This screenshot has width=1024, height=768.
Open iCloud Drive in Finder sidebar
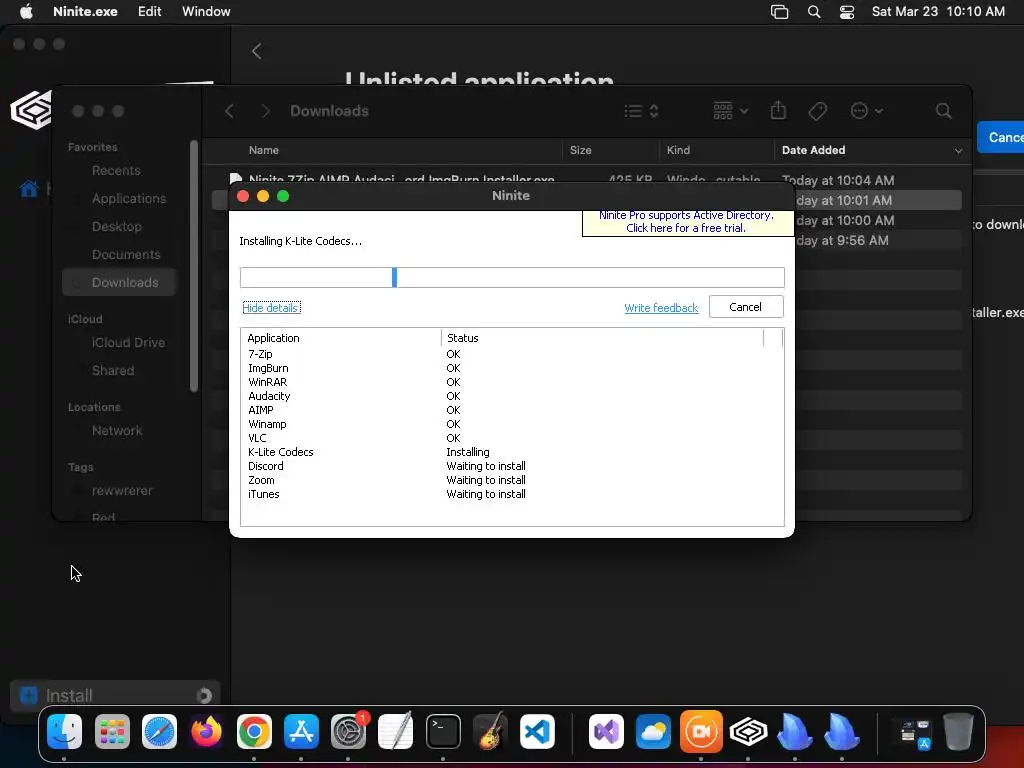pyautogui.click(x=128, y=343)
